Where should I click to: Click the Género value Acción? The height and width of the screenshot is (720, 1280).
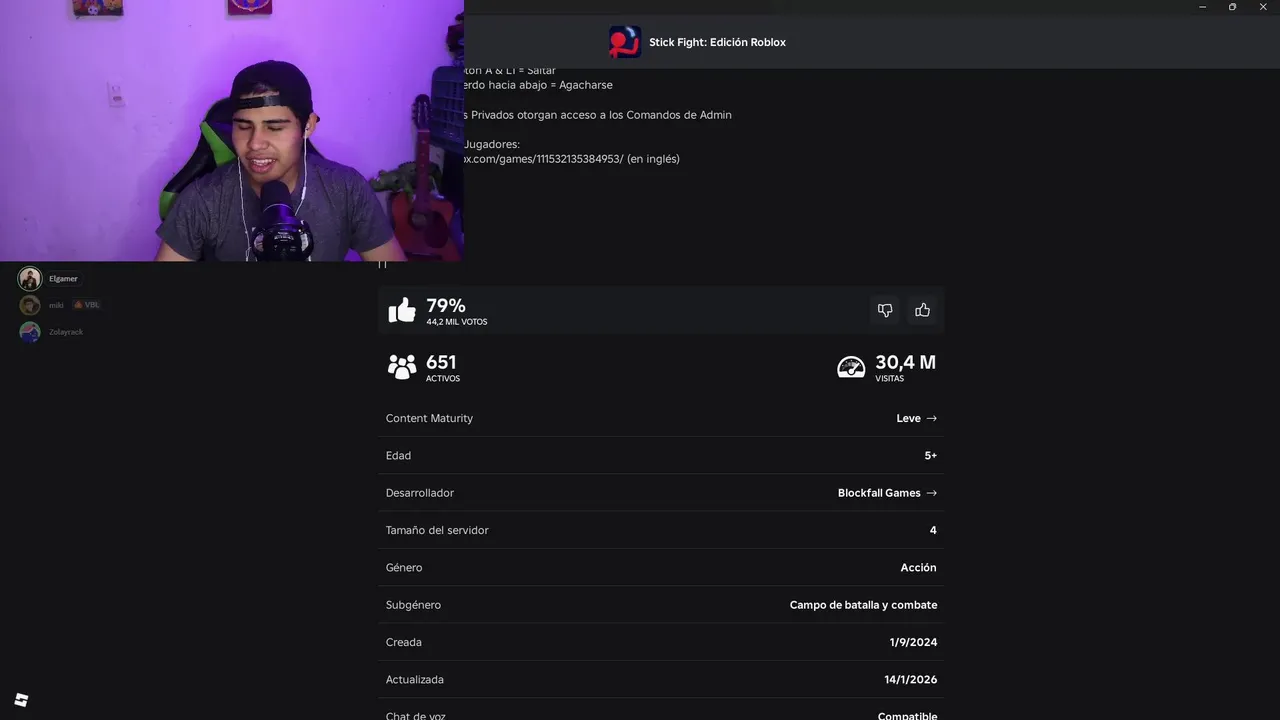point(918,568)
